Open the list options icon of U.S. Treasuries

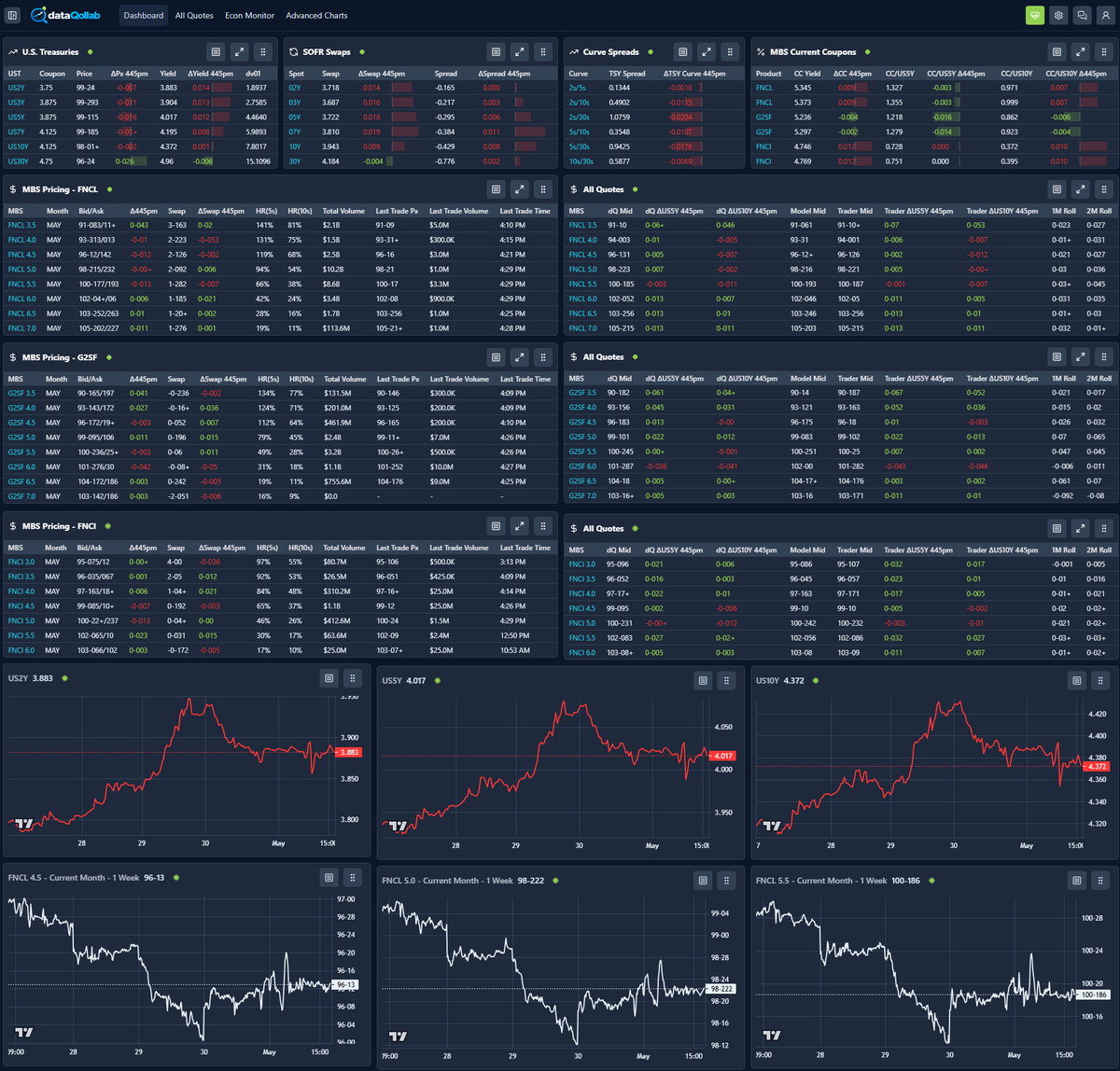click(x=216, y=52)
